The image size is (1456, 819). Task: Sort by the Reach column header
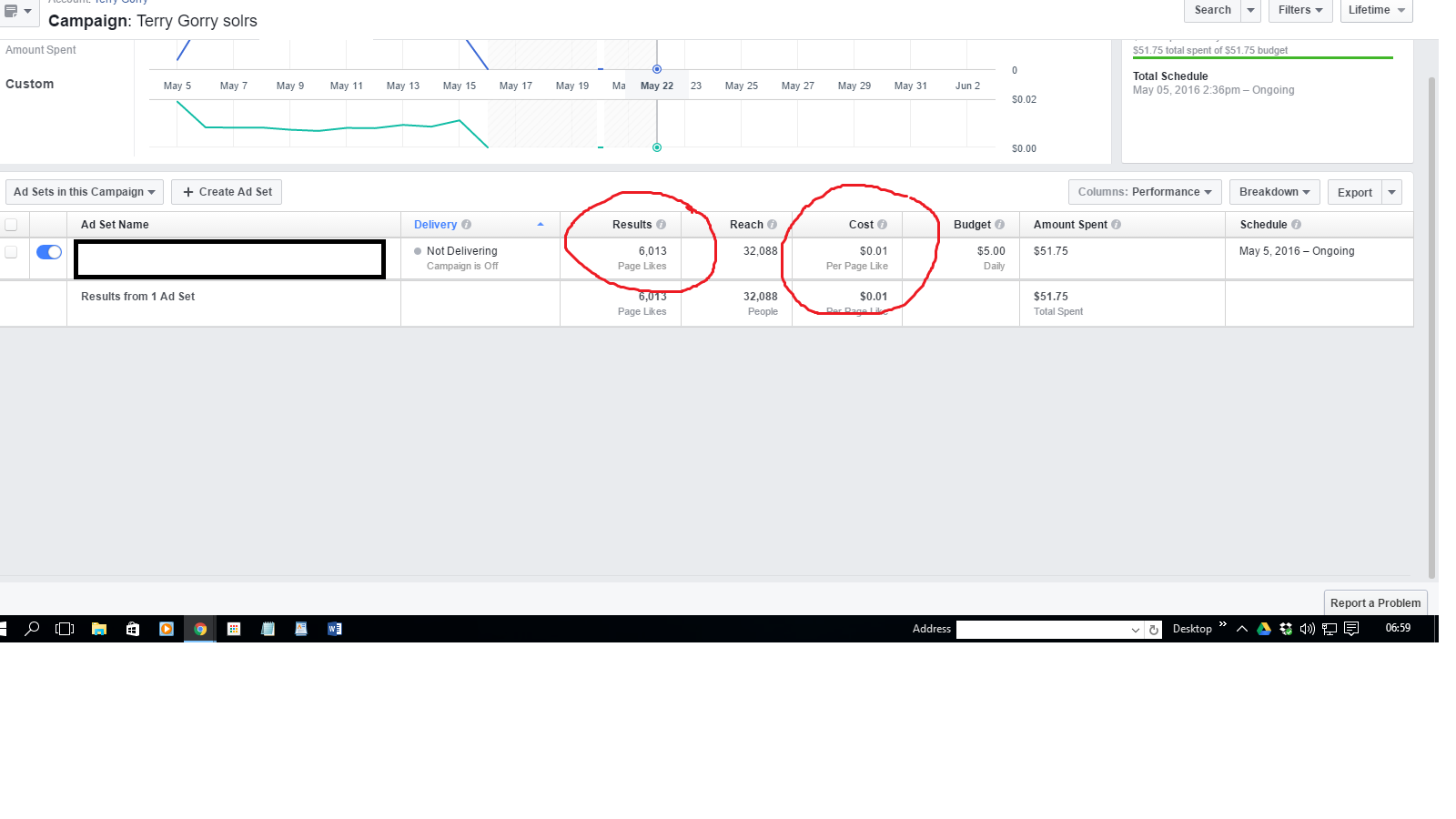746,225
